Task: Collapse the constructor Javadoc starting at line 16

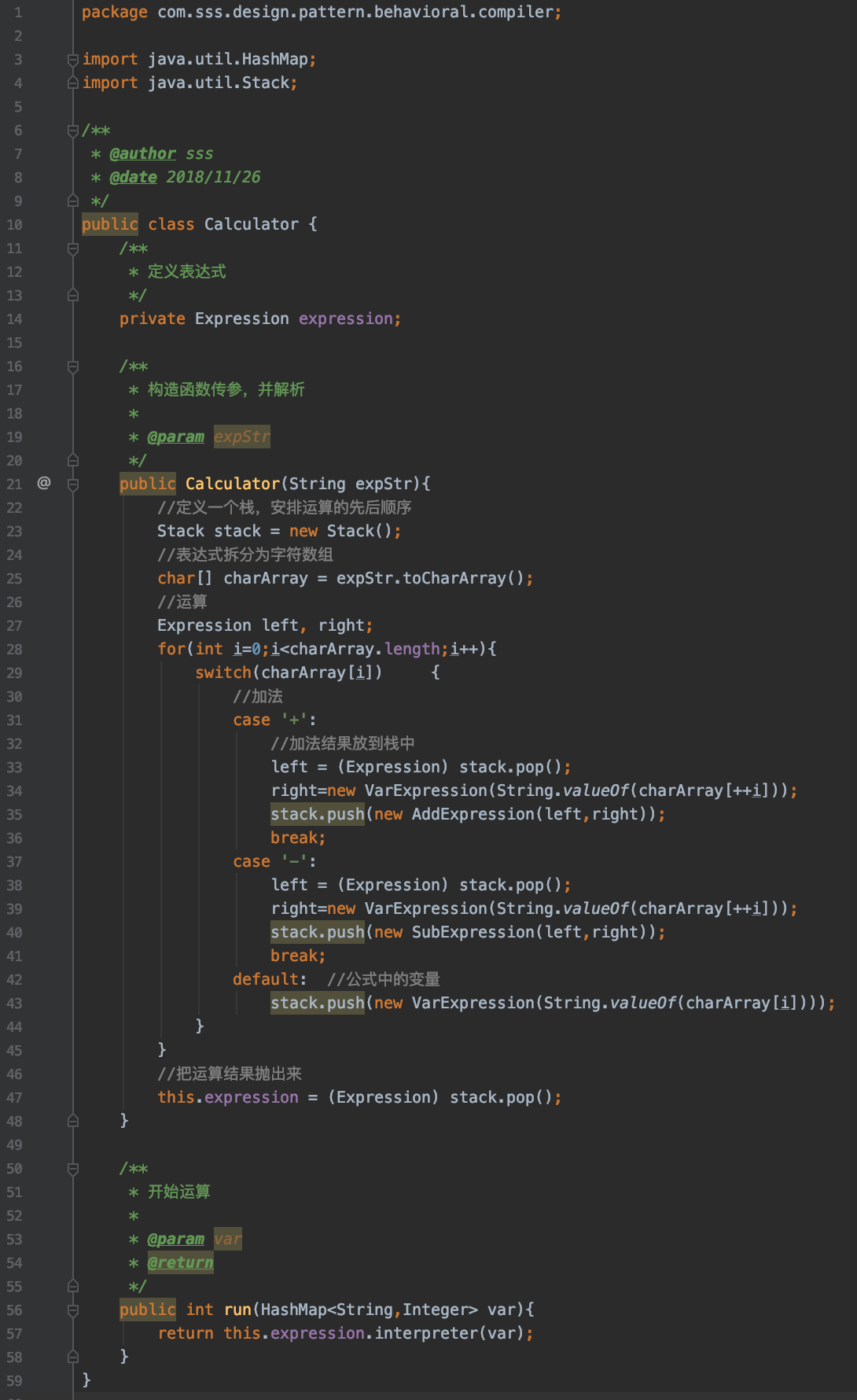Action: [x=73, y=367]
